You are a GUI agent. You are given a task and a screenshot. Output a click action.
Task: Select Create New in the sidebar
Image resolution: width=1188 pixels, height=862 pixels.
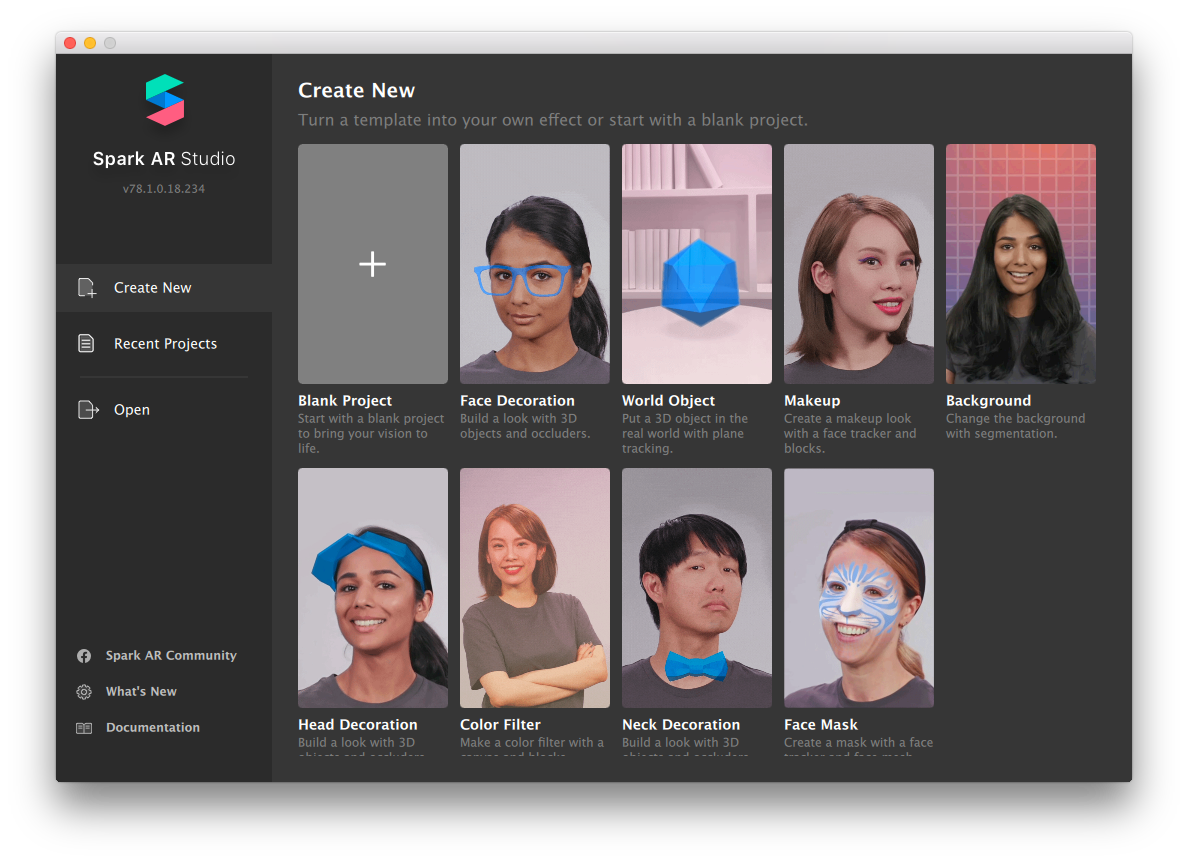[164, 288]
